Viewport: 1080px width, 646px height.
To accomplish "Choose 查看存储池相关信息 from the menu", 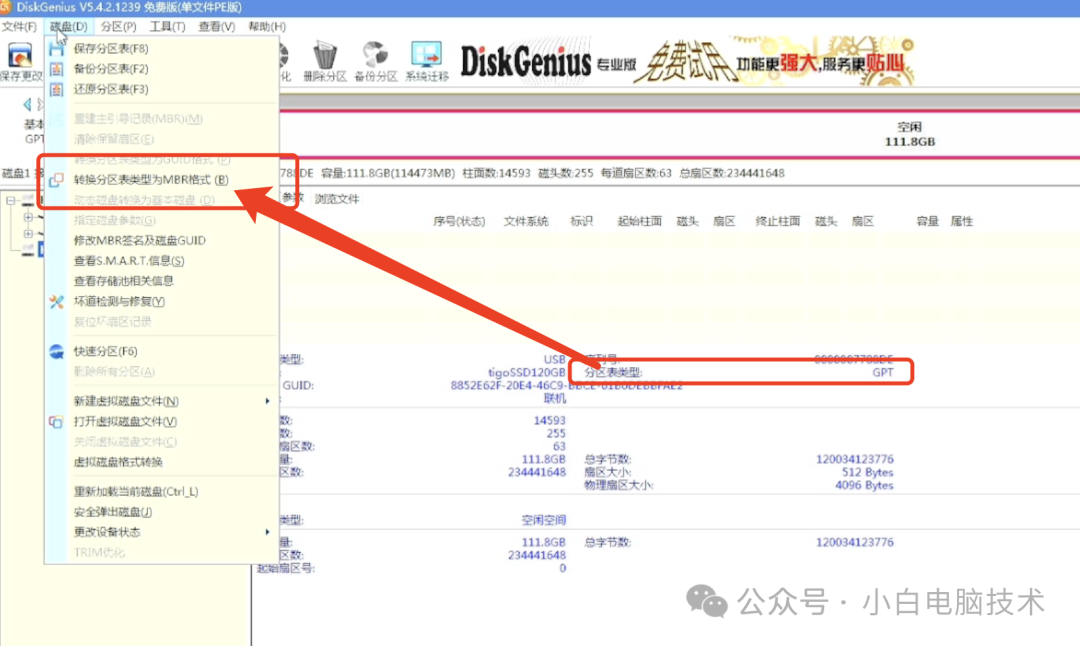I will pyautogui.click(x=123, y=281).
